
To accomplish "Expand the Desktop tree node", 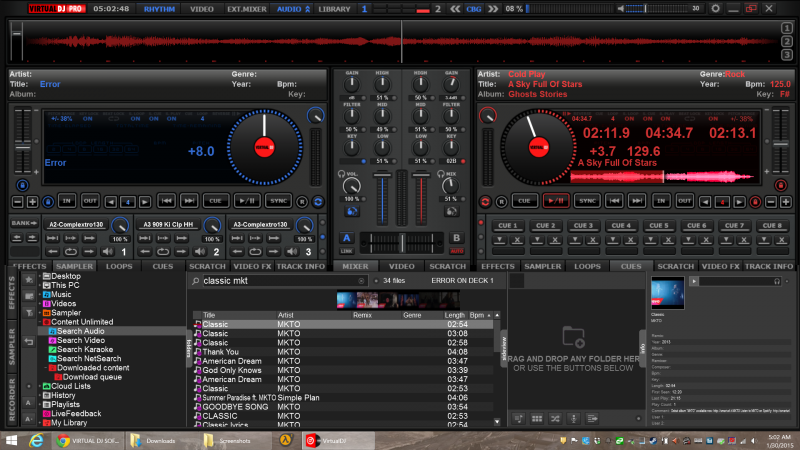I will pos(40,276).
